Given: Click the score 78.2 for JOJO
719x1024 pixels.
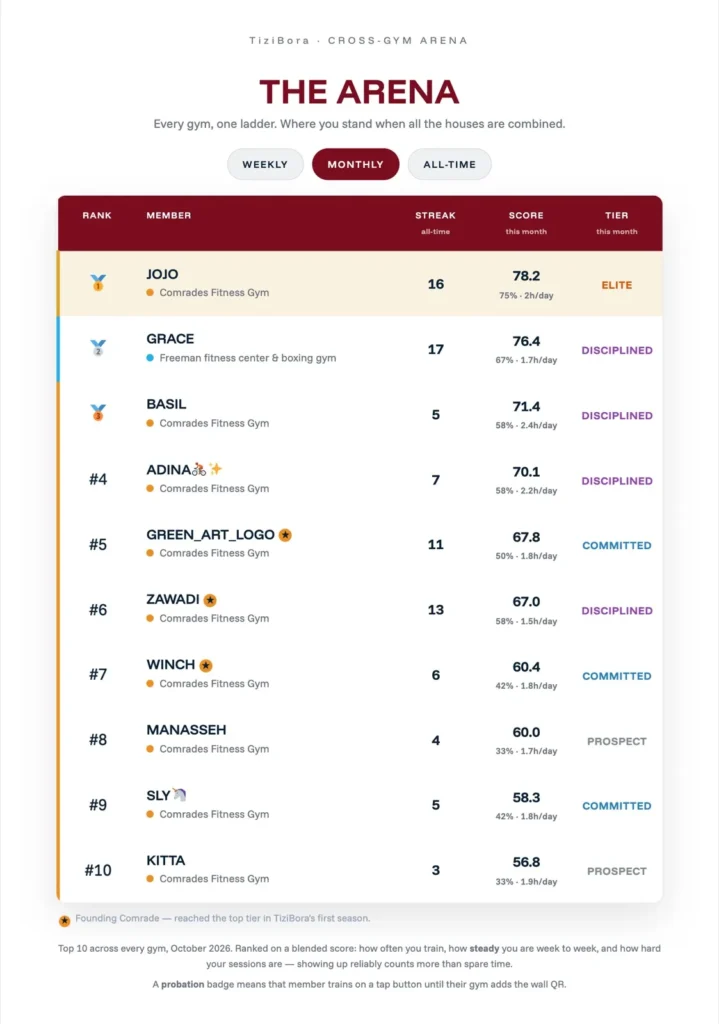Looking at the screenshot, I should [526, 276].
